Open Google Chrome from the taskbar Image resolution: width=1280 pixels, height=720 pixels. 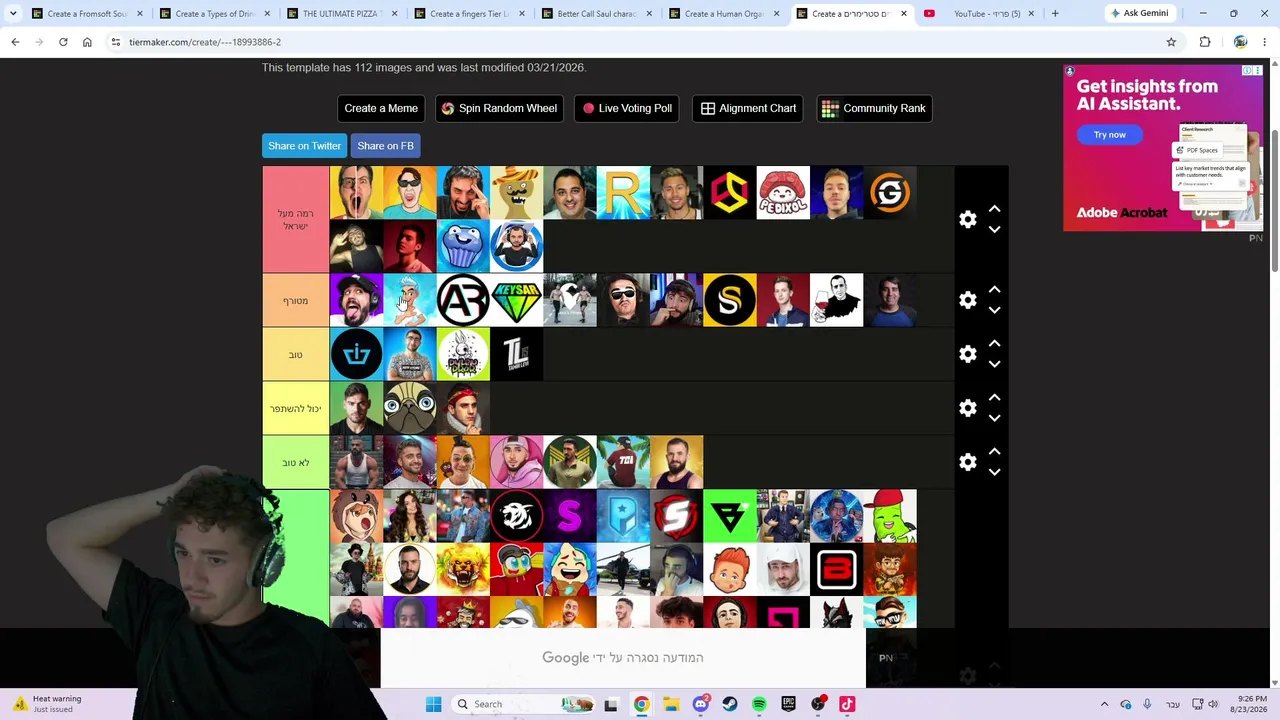641,704
